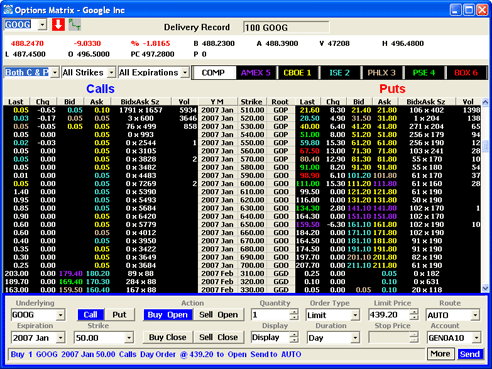Select the Sell Open action
This screenshot has width=492, height=369.
click(219, 315)
